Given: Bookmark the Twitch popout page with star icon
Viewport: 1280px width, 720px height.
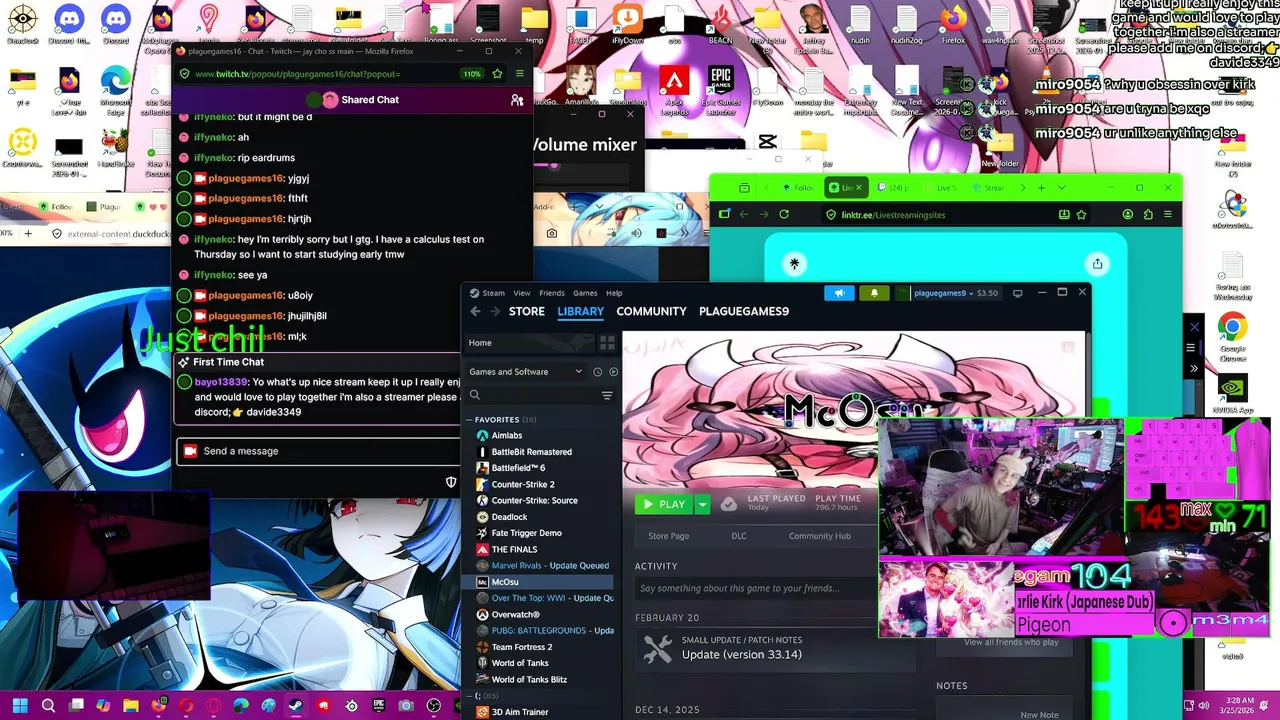Looking at the screenshot, I should 497,74.
